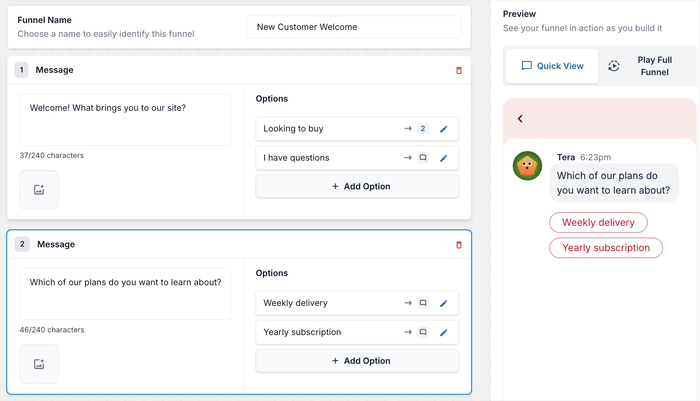Add image to Message 1
The width and height of the screenshot is (700, 401).
pos(39,190)
